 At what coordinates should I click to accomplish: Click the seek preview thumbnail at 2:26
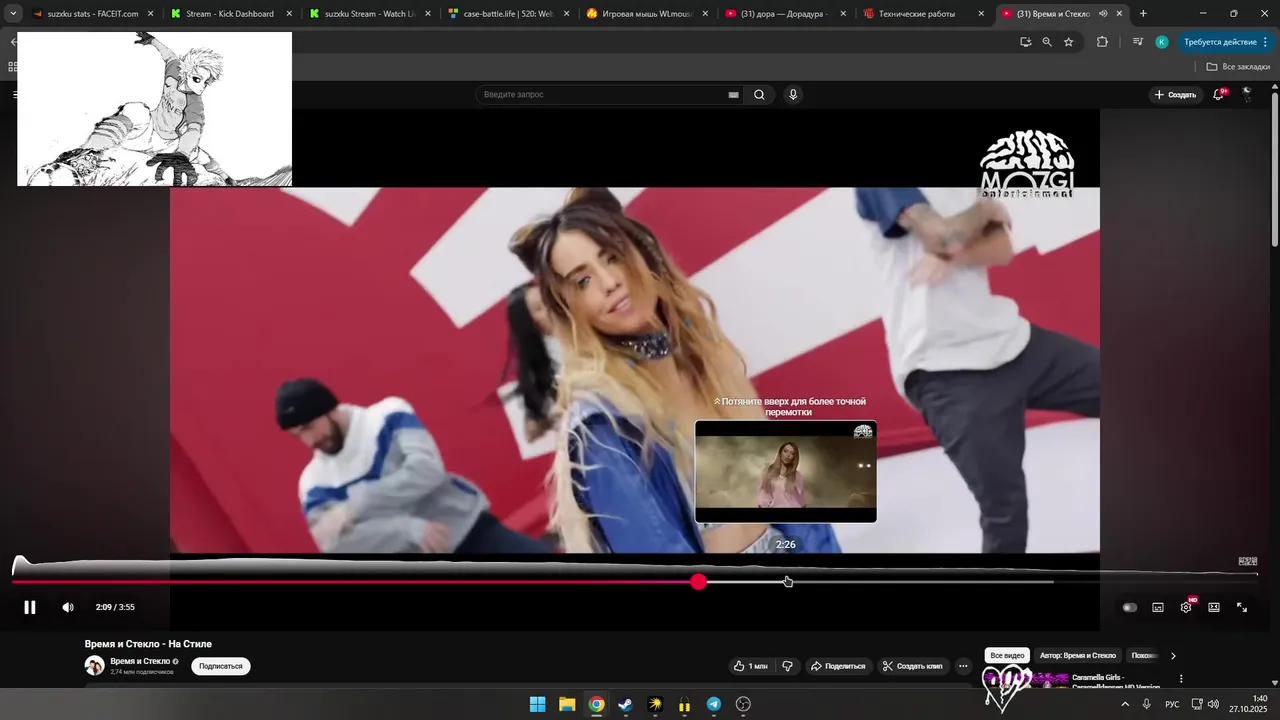786,471
